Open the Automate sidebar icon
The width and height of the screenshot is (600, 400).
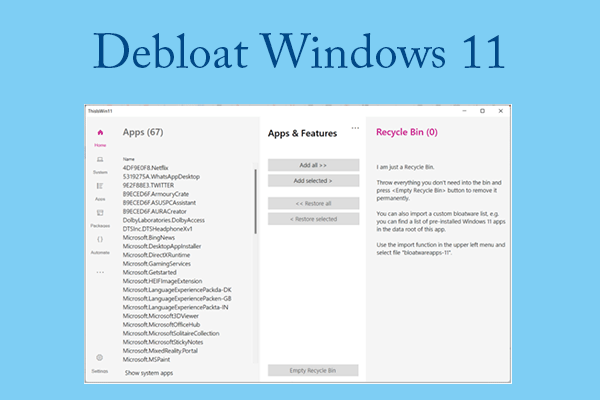[100, 240]
